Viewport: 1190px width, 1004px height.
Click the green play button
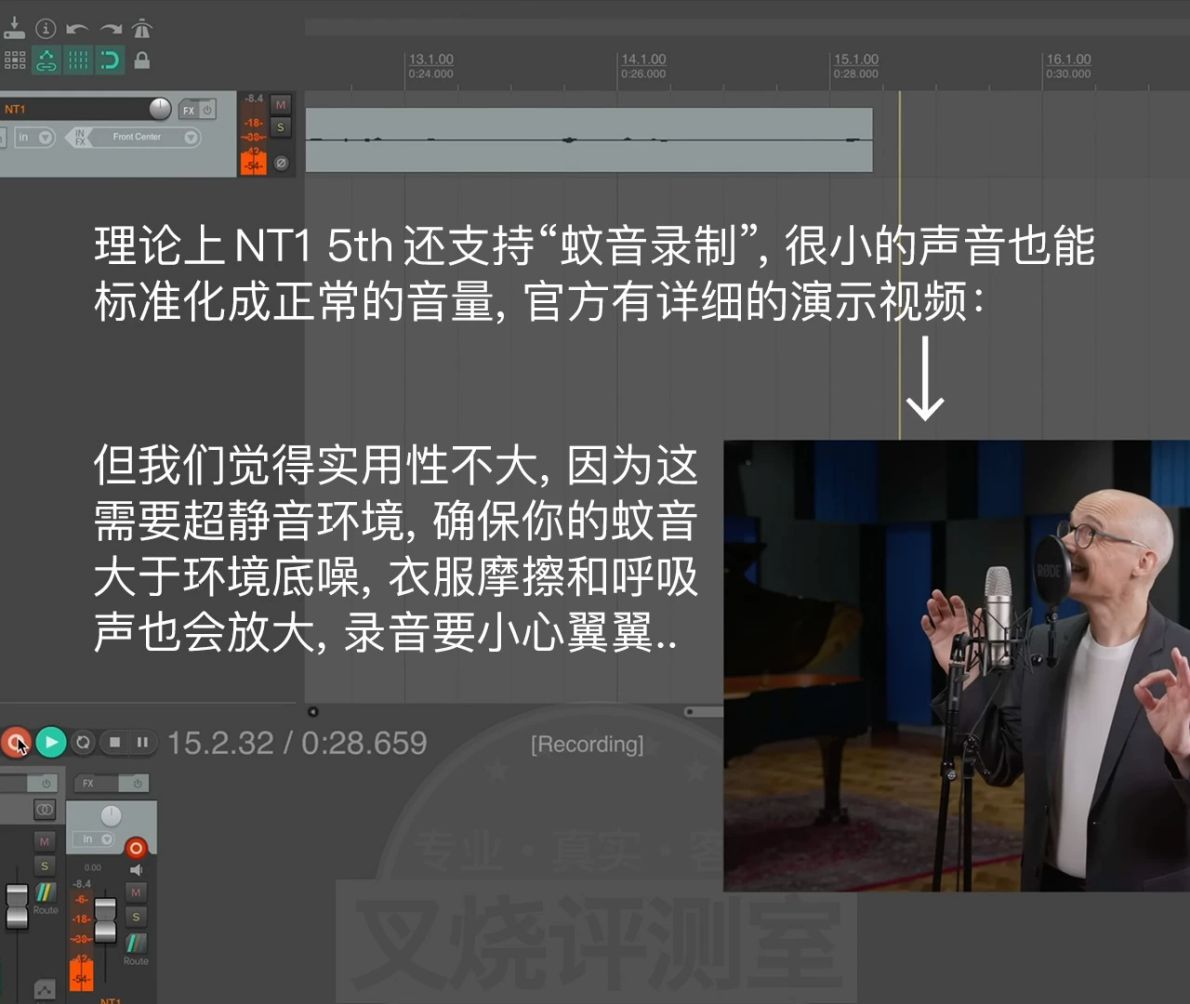[x=51, y=742]
